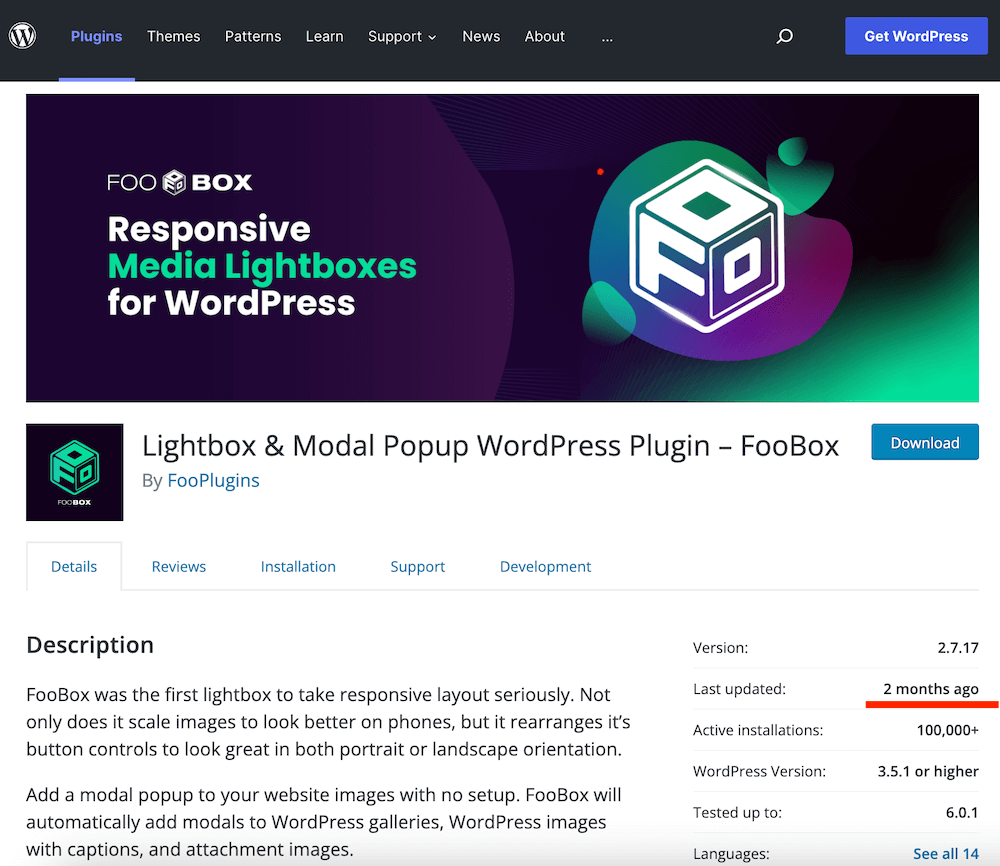Open the News navigation item

481,36
